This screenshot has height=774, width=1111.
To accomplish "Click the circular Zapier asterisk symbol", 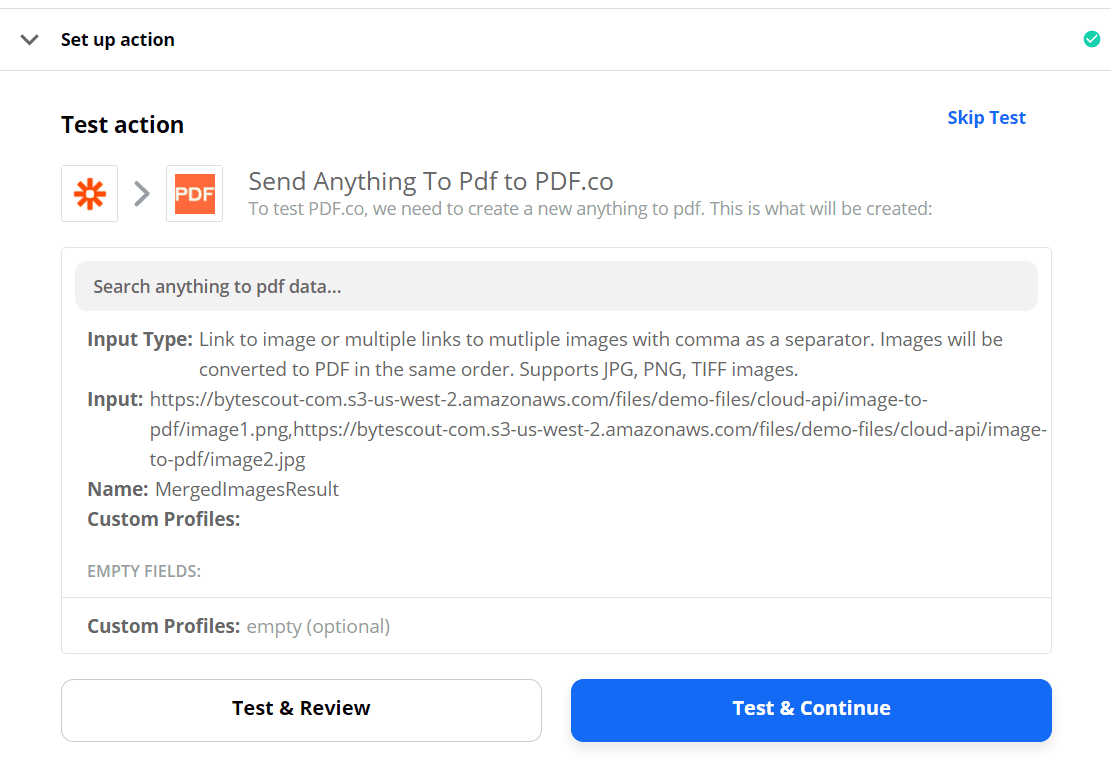I will [89, 193].
